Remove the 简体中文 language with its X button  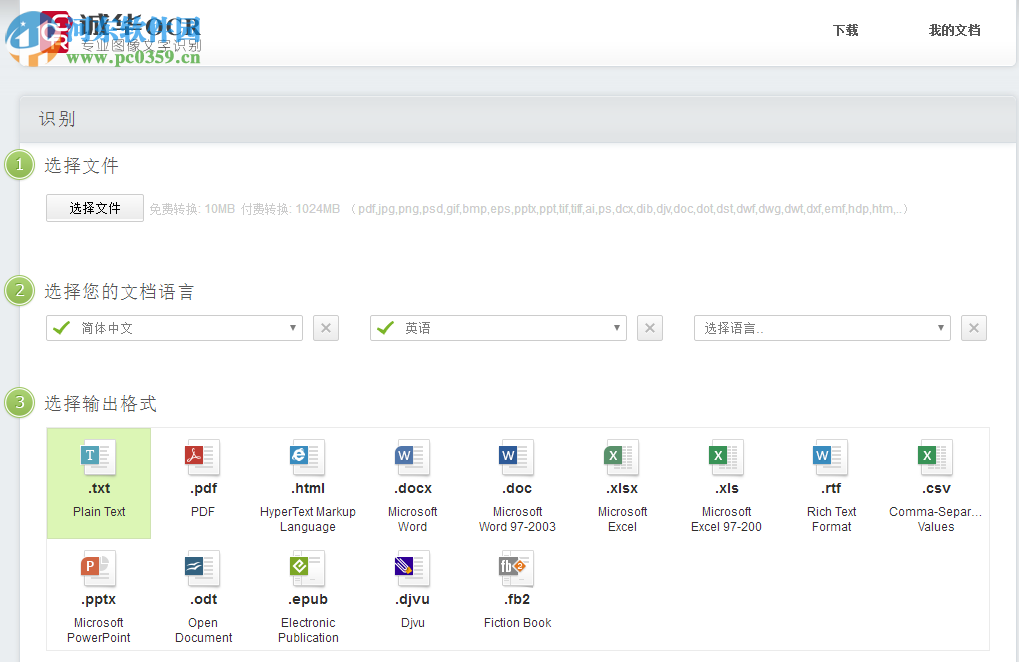pyautogui.click(x=326, y=328)
